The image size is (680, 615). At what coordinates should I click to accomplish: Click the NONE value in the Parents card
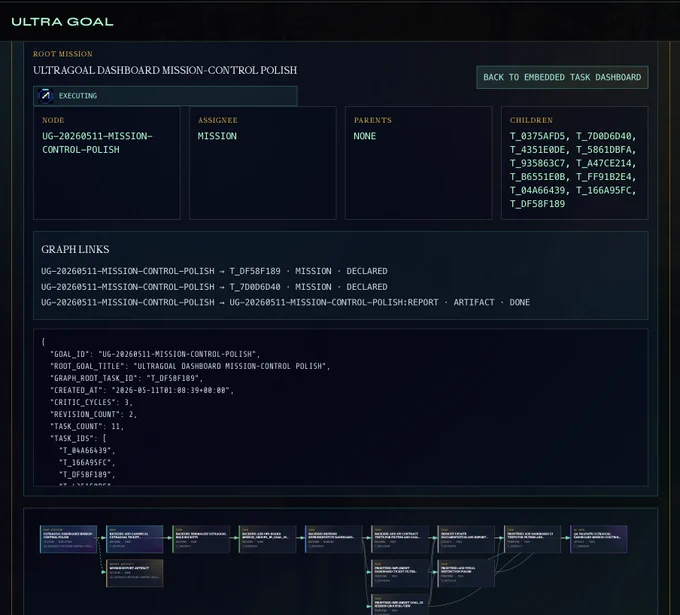[x=365, y=136]
